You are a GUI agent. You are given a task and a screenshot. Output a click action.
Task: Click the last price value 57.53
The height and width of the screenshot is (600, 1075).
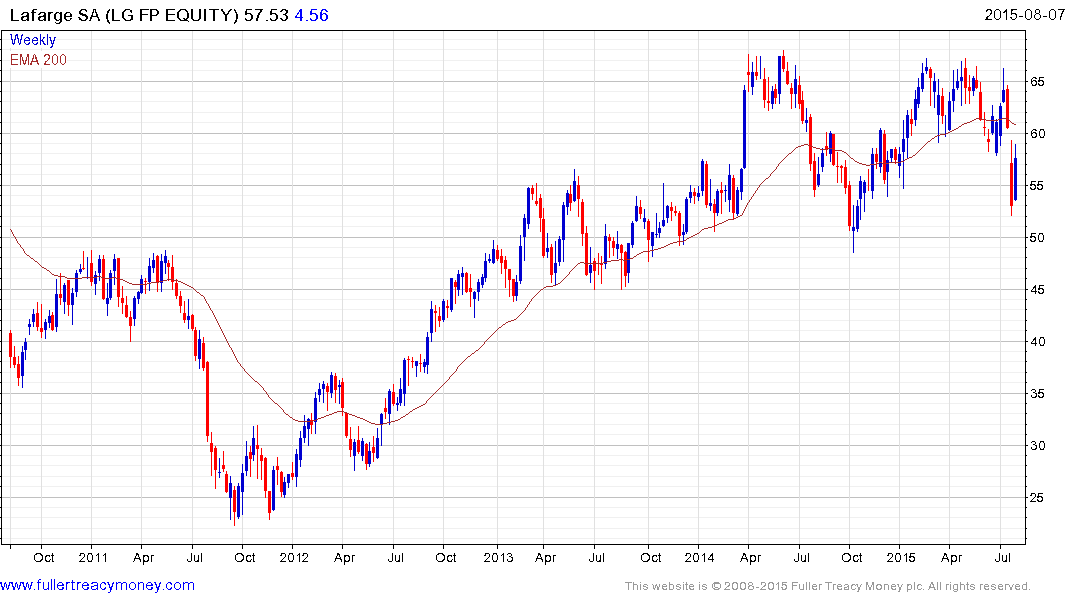tap(266, 15)
